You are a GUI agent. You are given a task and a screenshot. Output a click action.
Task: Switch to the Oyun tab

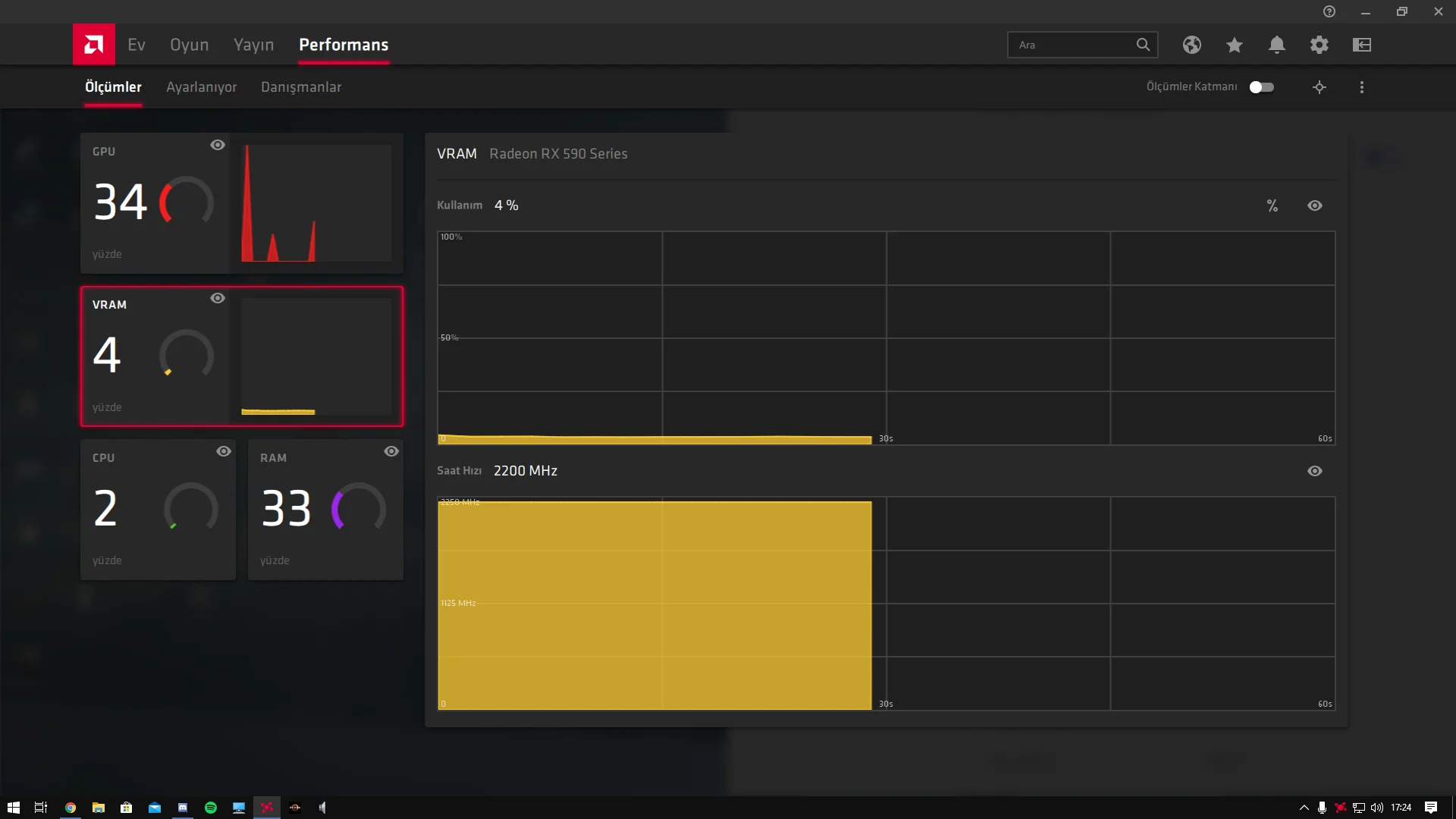[189, 45]
